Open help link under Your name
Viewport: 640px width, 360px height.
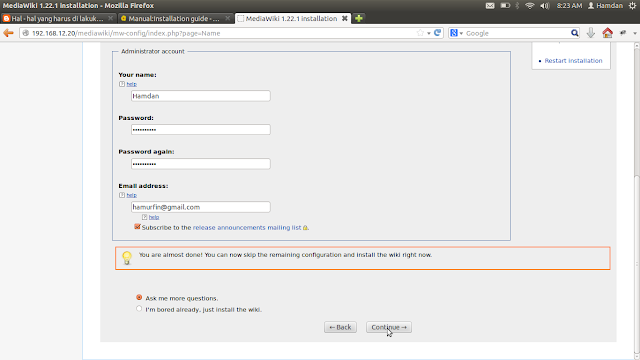coord(131,84)
